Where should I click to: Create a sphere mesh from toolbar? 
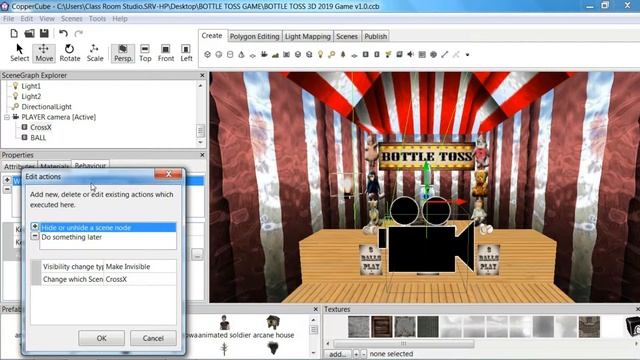tap(219, 54)
